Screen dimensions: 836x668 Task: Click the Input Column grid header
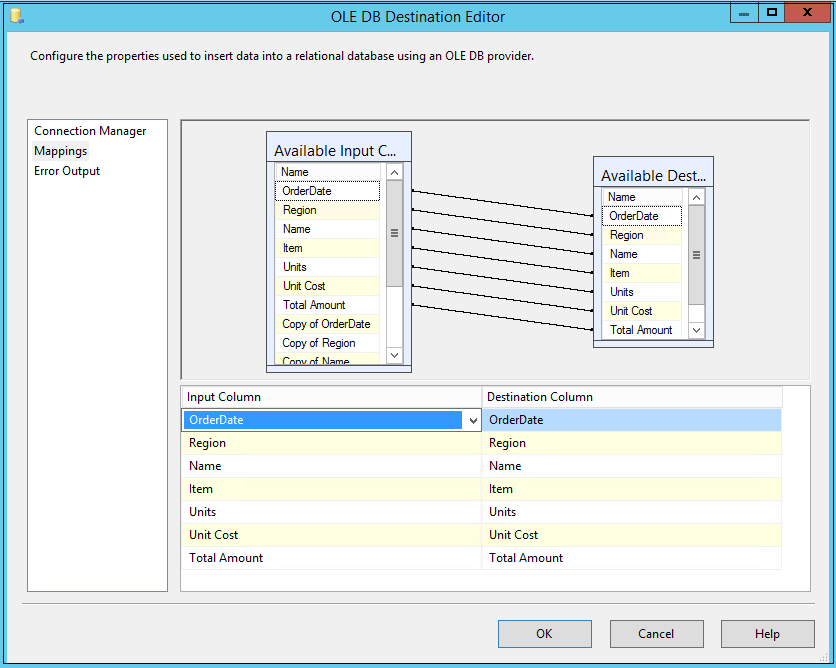tap(332, 397)
